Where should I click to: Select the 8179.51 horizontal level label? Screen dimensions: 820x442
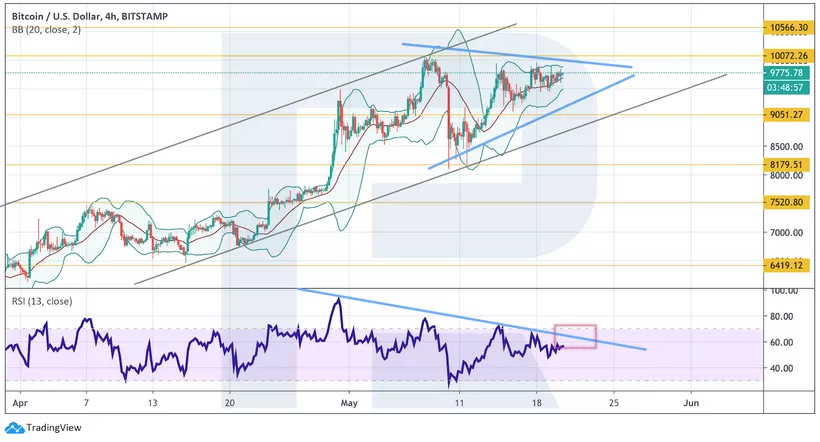(789, 164)
